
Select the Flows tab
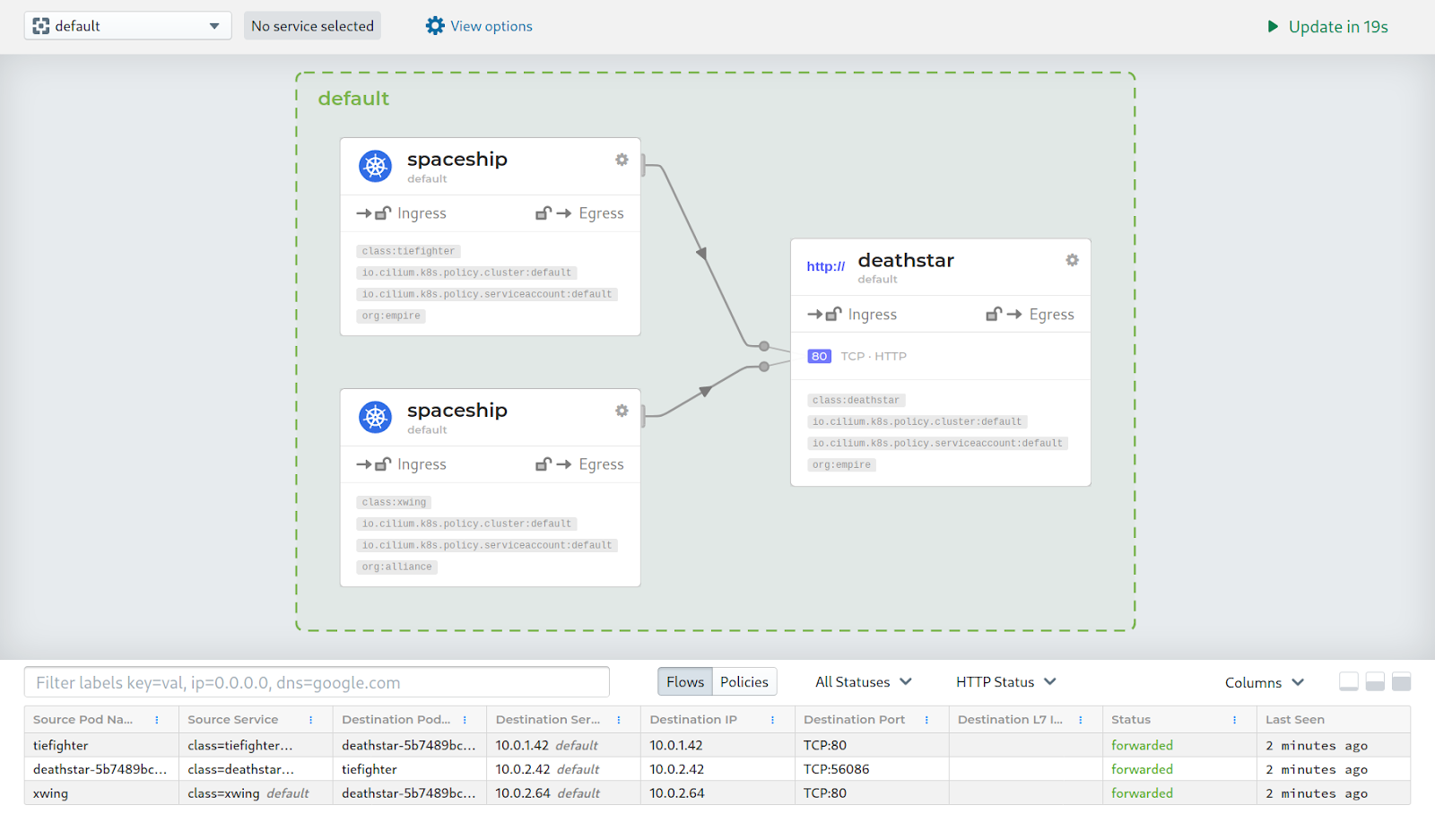point(684,681)
